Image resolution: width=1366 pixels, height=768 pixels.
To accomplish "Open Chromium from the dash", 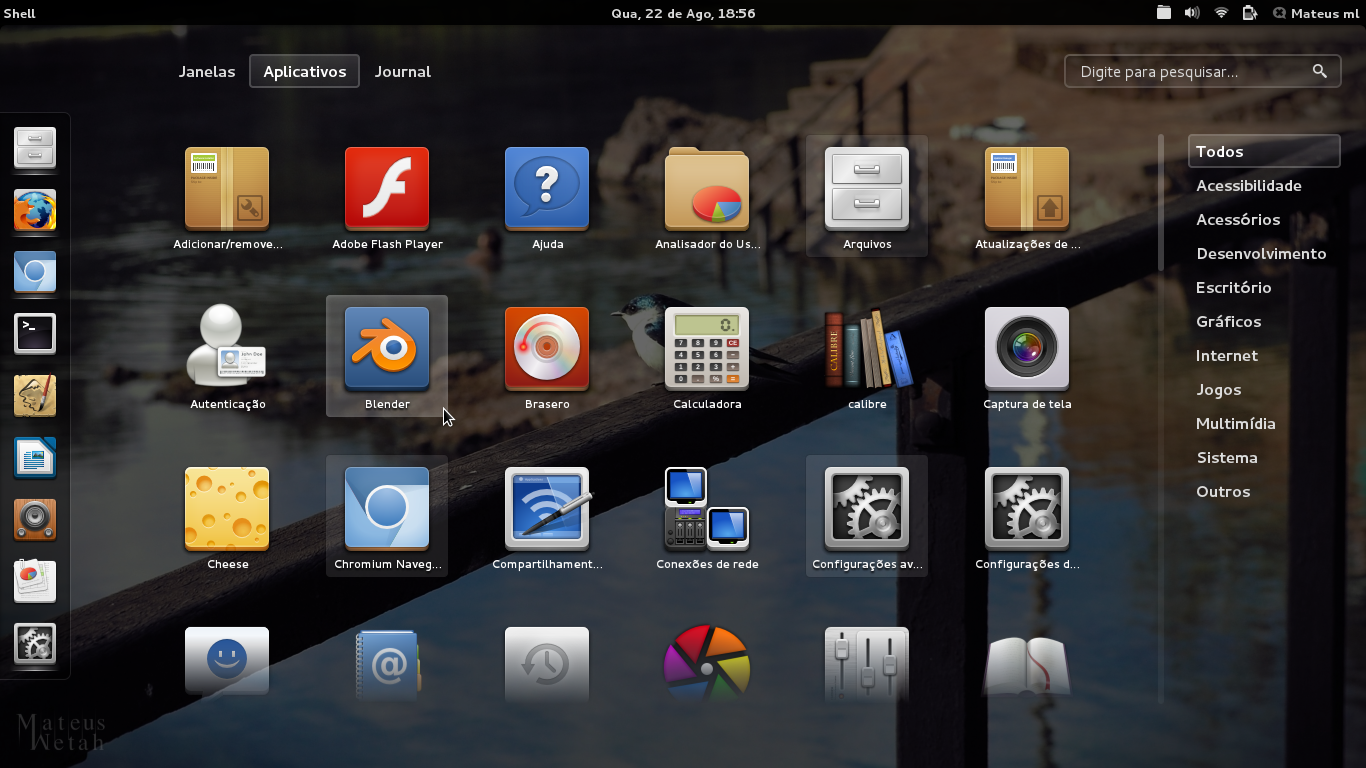I will pyautogui.click(x=35, y=272).
